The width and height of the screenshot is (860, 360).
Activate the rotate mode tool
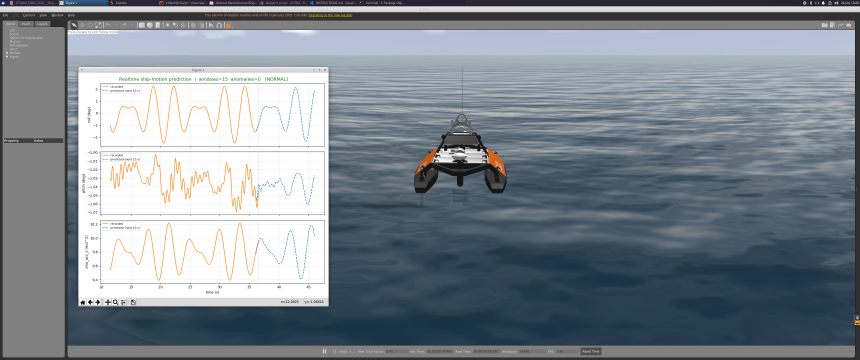(90, 25)
